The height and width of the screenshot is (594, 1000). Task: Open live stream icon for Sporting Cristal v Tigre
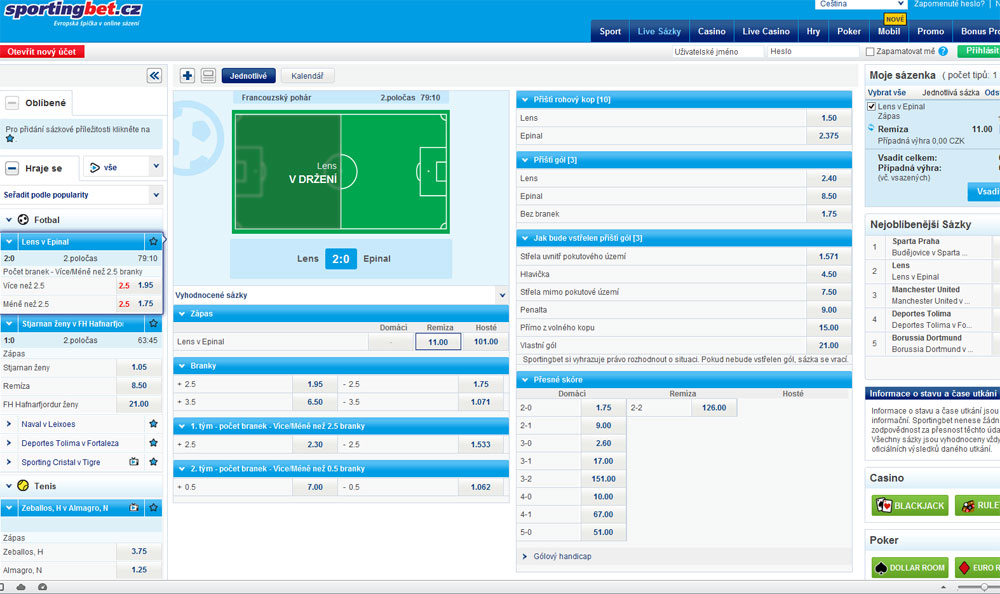pos(134,462)
